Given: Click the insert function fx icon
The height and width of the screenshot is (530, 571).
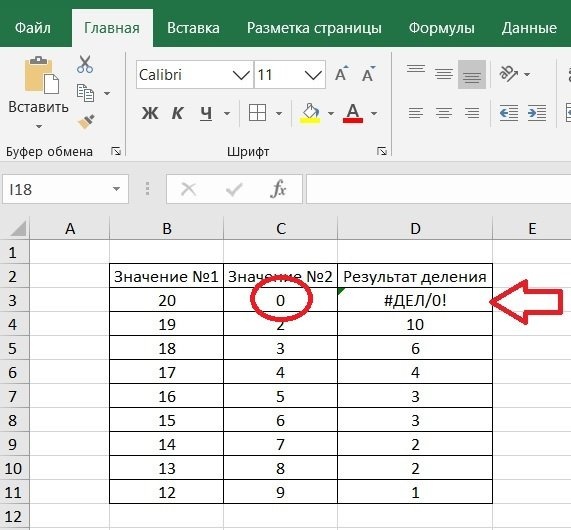Looking at the screenshot, I should tap(278, 189).
